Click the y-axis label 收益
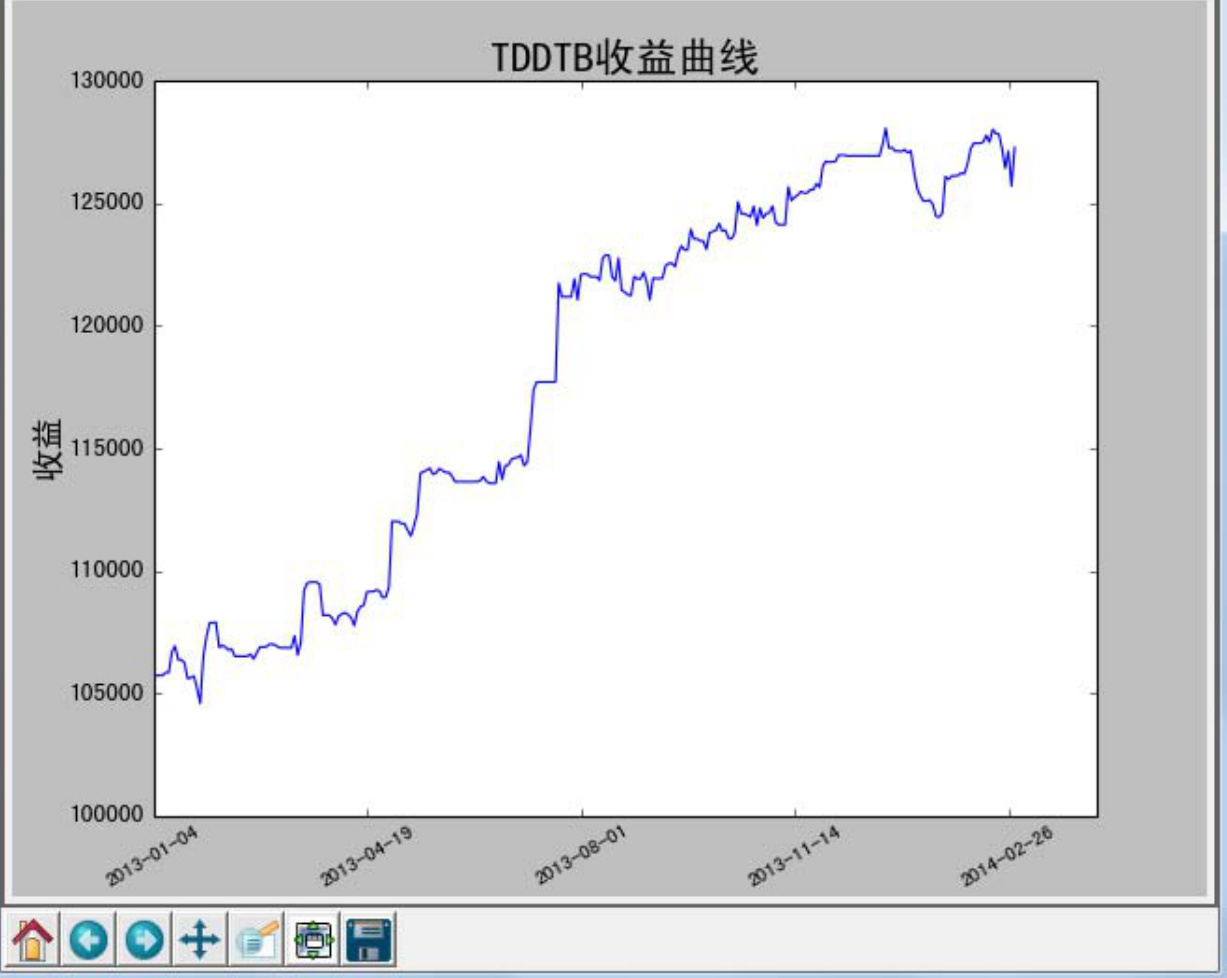This screenshot has height=978, width=1227. (49, 450)
